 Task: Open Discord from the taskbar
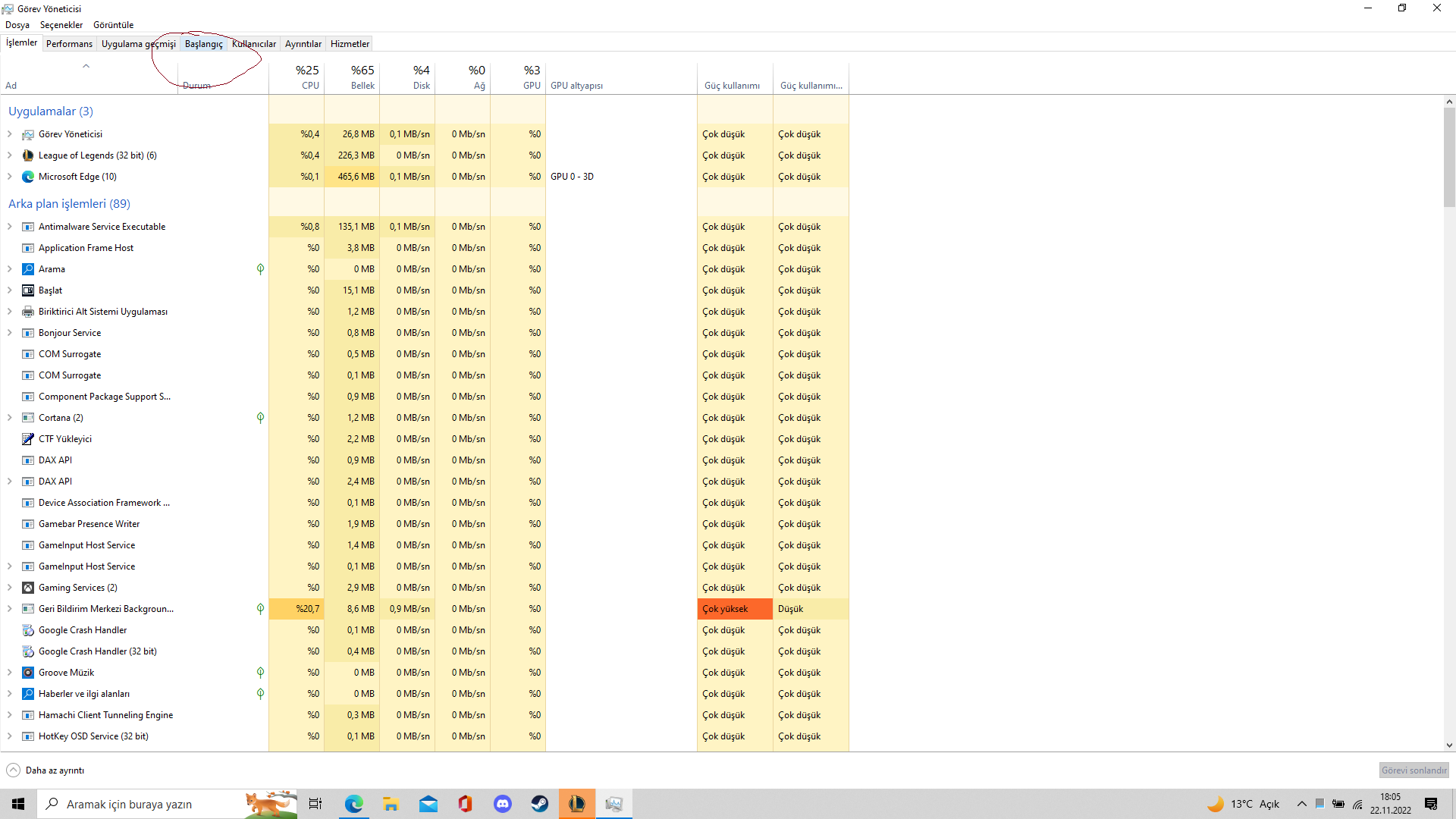[502, 804]
